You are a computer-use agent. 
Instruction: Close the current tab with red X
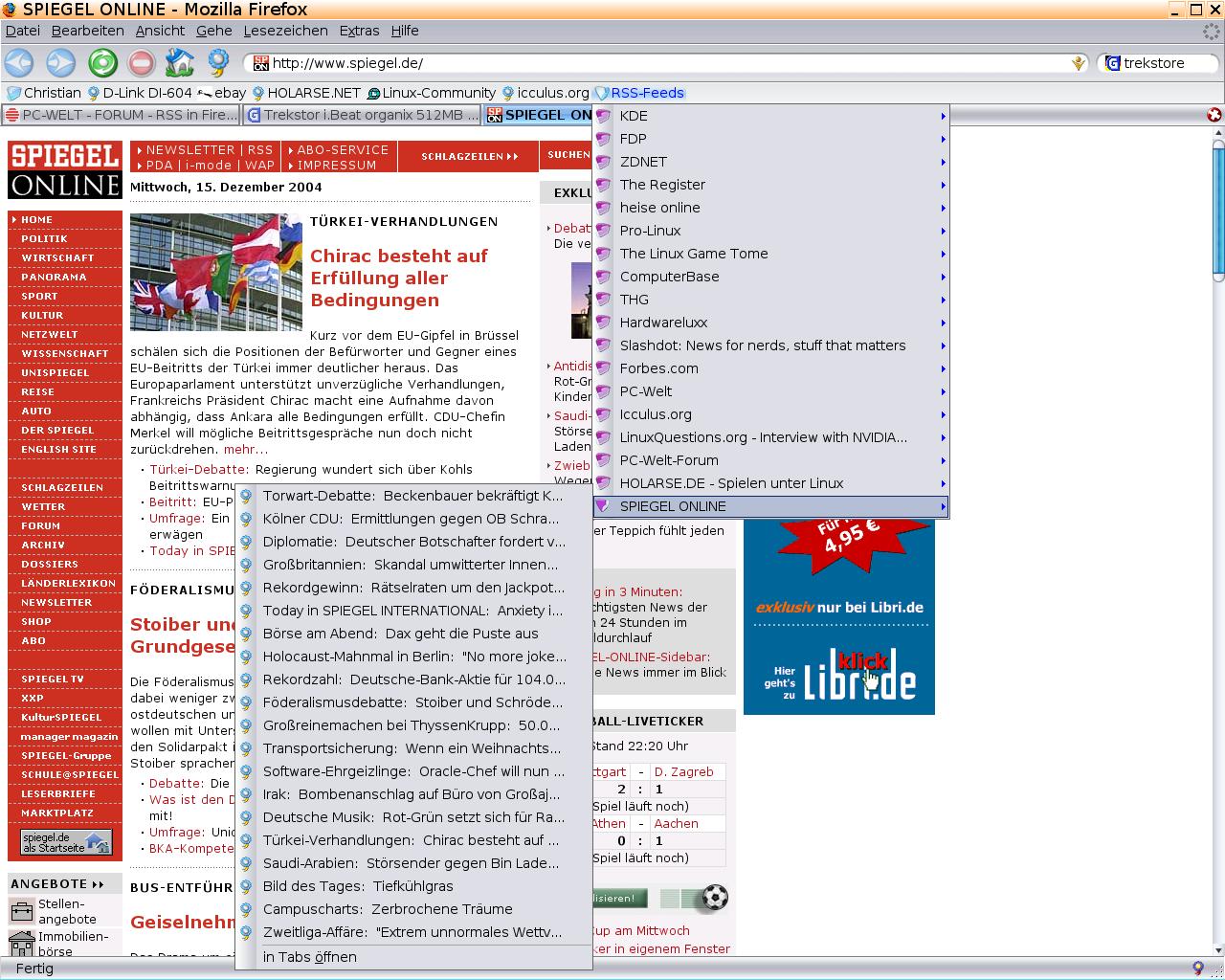click(x=1214, y=115)
